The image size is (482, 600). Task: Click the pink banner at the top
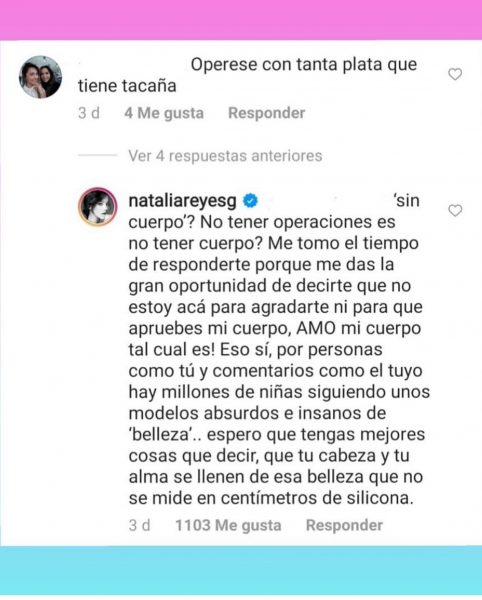coord(241,20)
